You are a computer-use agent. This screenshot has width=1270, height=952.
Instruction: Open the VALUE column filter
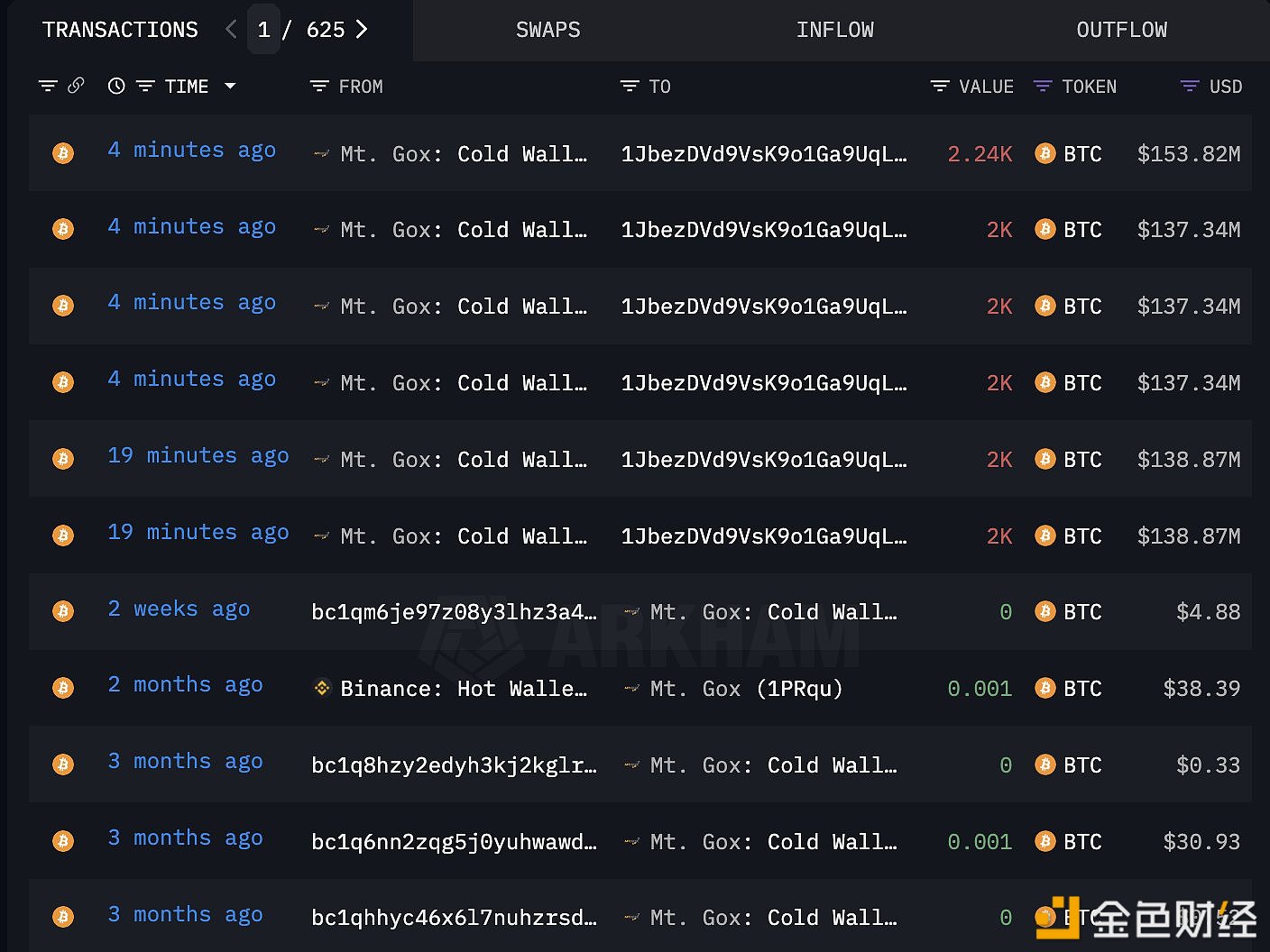(x=940, y=87)
